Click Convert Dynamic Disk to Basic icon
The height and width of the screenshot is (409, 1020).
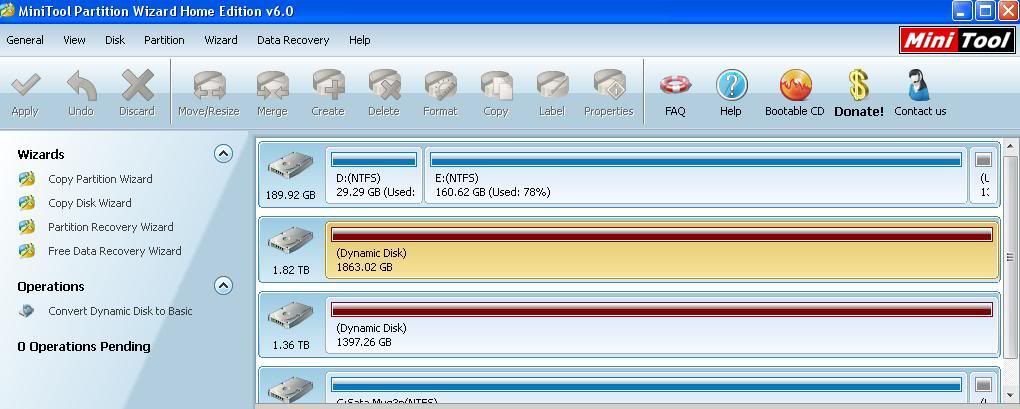27,311
